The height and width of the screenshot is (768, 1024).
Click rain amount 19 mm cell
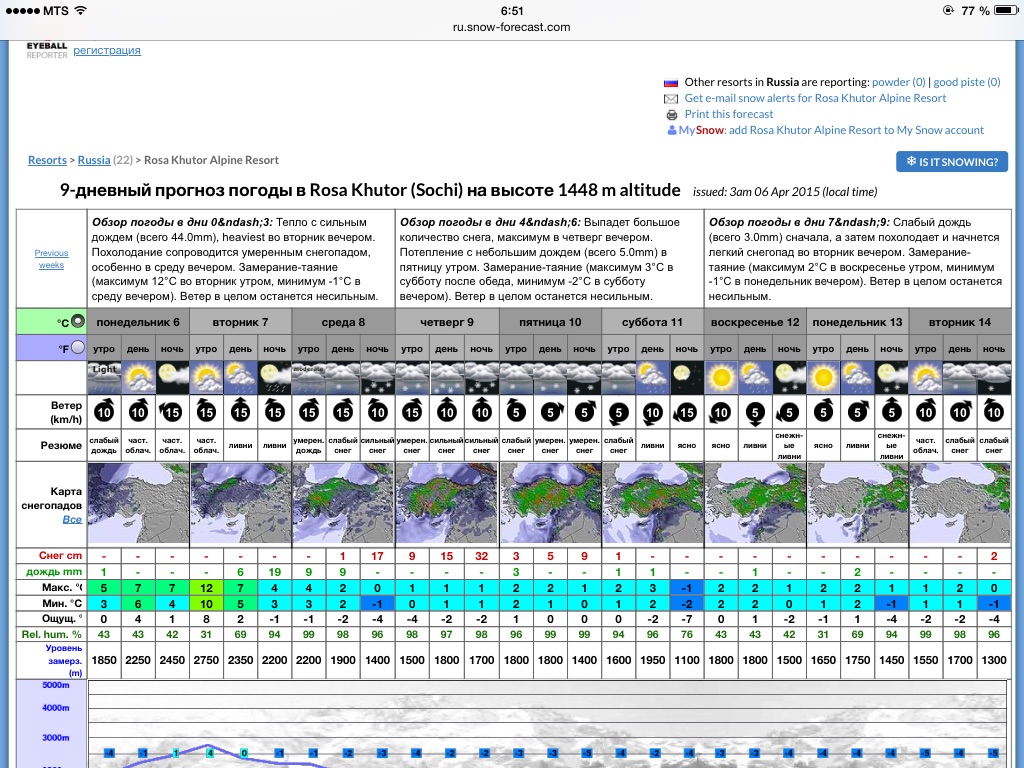pyautogui.click(x=274, y=571)
